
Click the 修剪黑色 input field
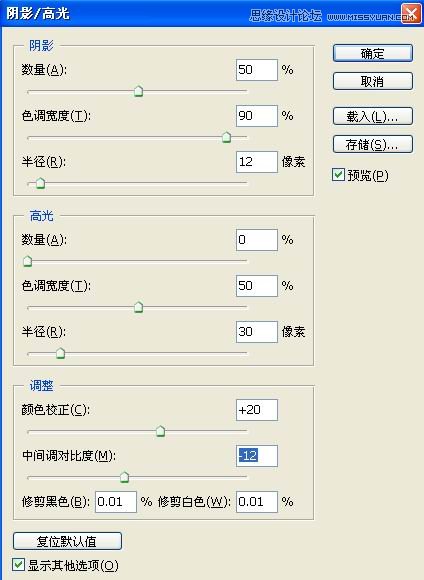[x=116, y=502]
